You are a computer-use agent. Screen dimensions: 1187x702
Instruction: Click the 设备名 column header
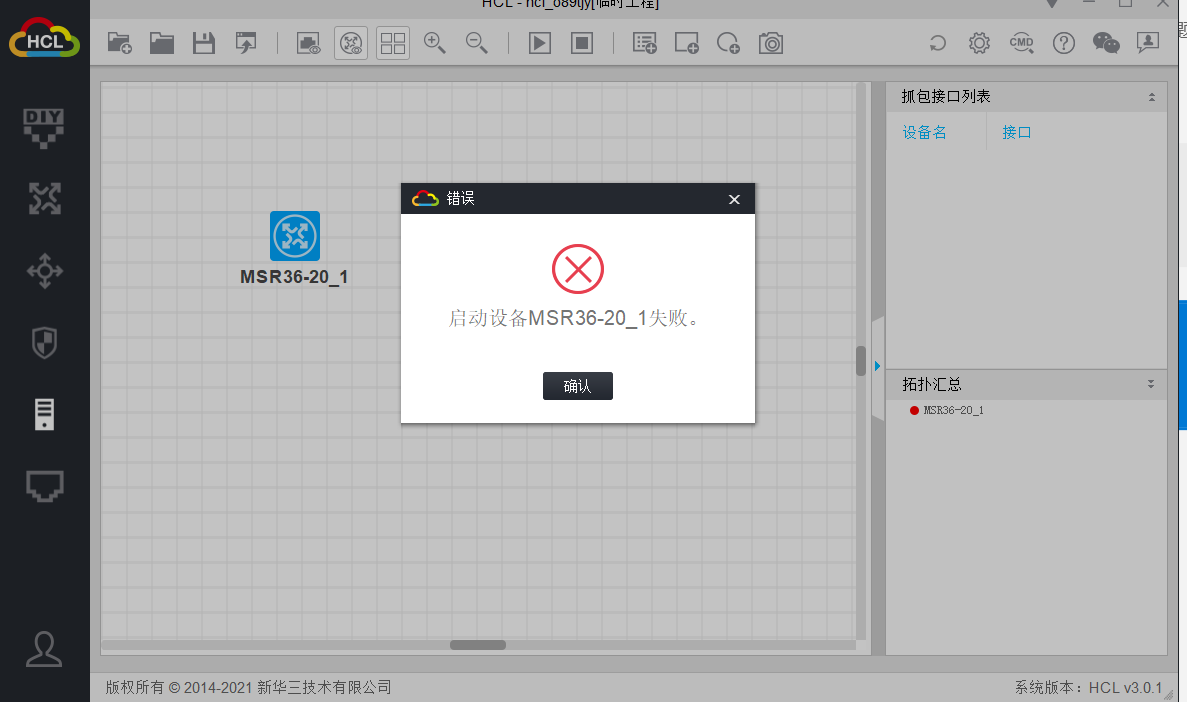tap(924, 133)
